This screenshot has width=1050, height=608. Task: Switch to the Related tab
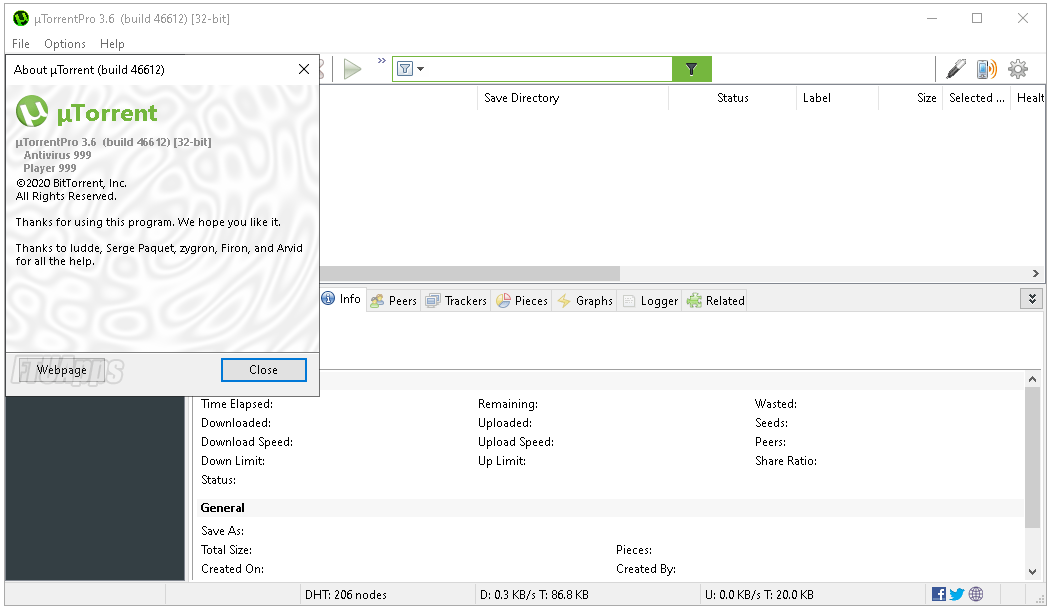pos(716,301)
